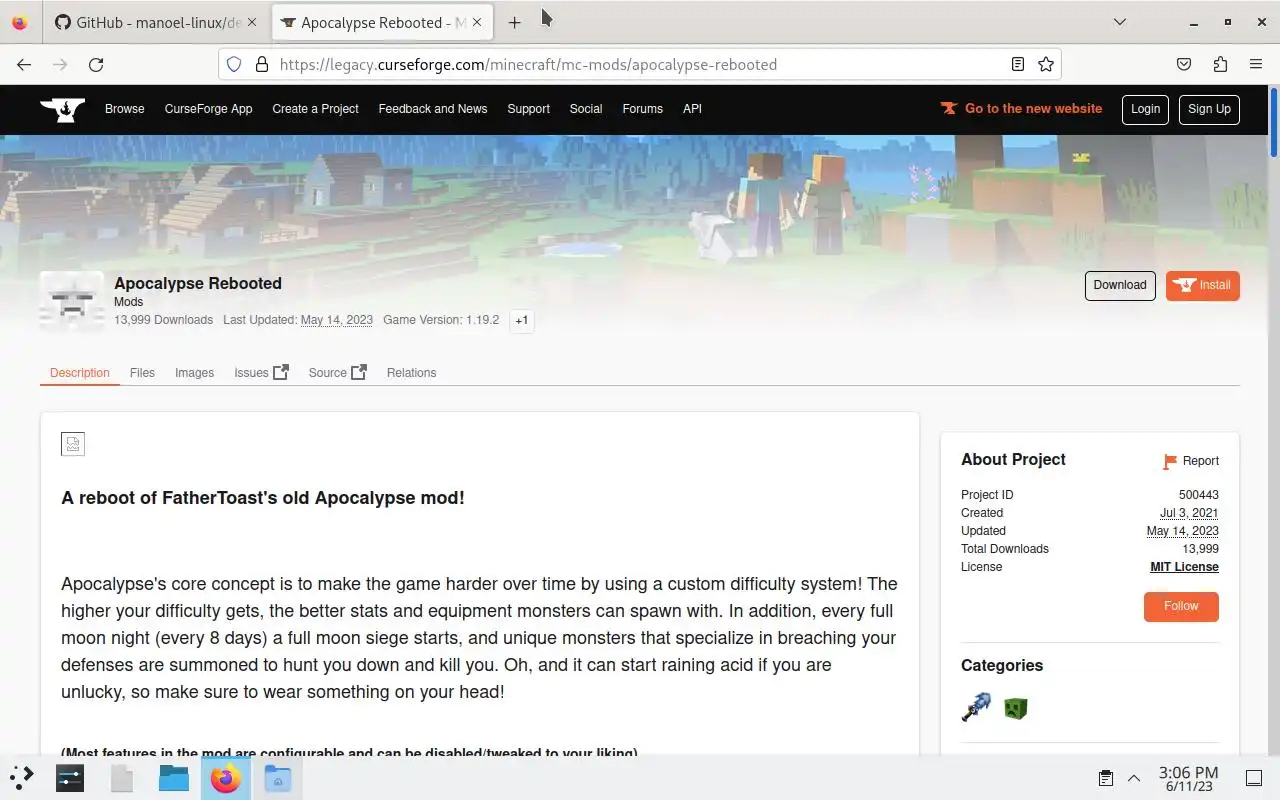Open the list all tabs dropdown
The width and height of the screenshot is (1280, 800).
[x=1120, y=22]
